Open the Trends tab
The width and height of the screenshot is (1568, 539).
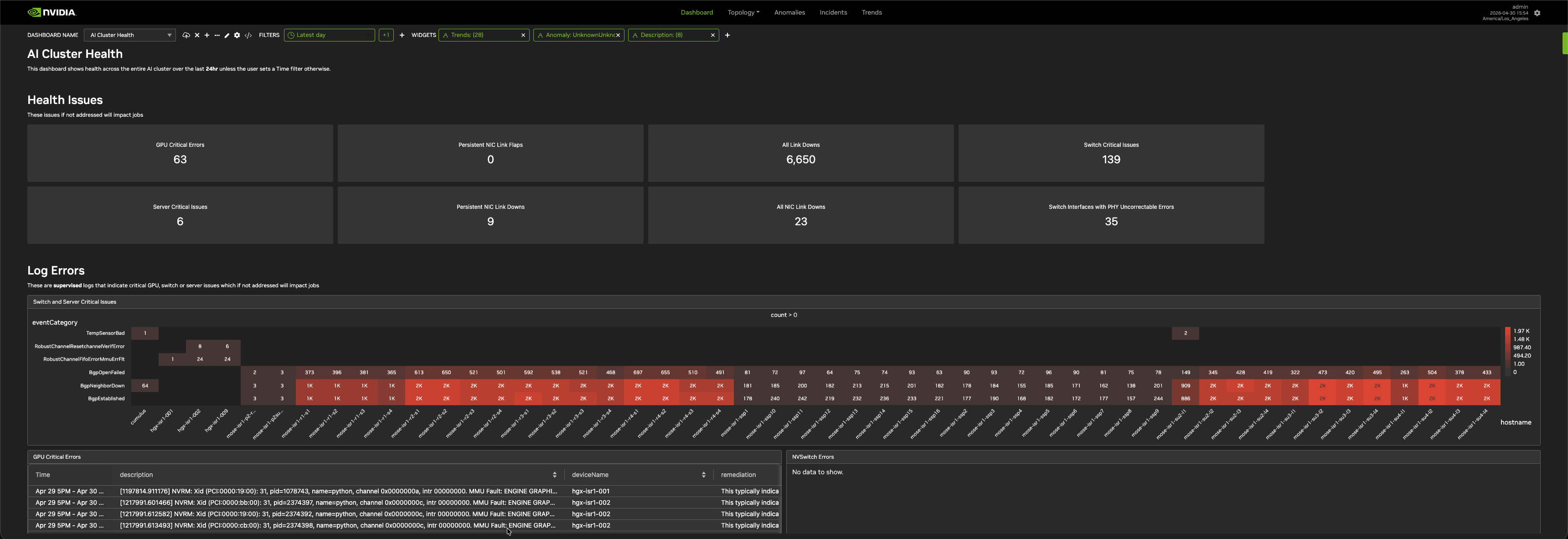872,12
